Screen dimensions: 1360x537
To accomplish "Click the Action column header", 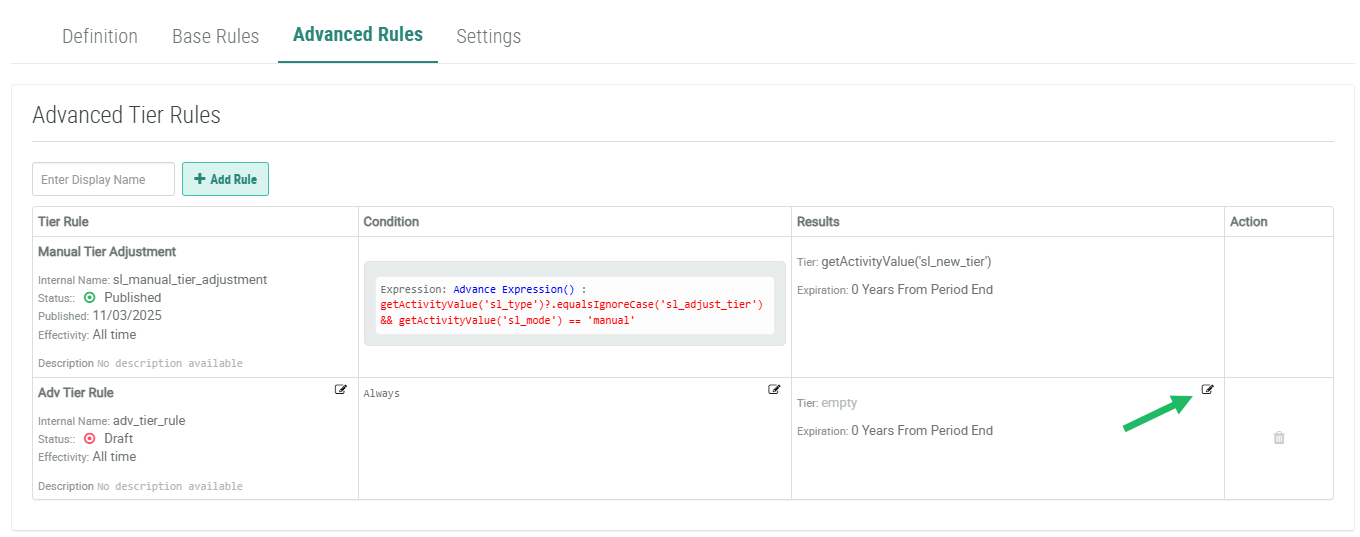I will point(1248,222).
